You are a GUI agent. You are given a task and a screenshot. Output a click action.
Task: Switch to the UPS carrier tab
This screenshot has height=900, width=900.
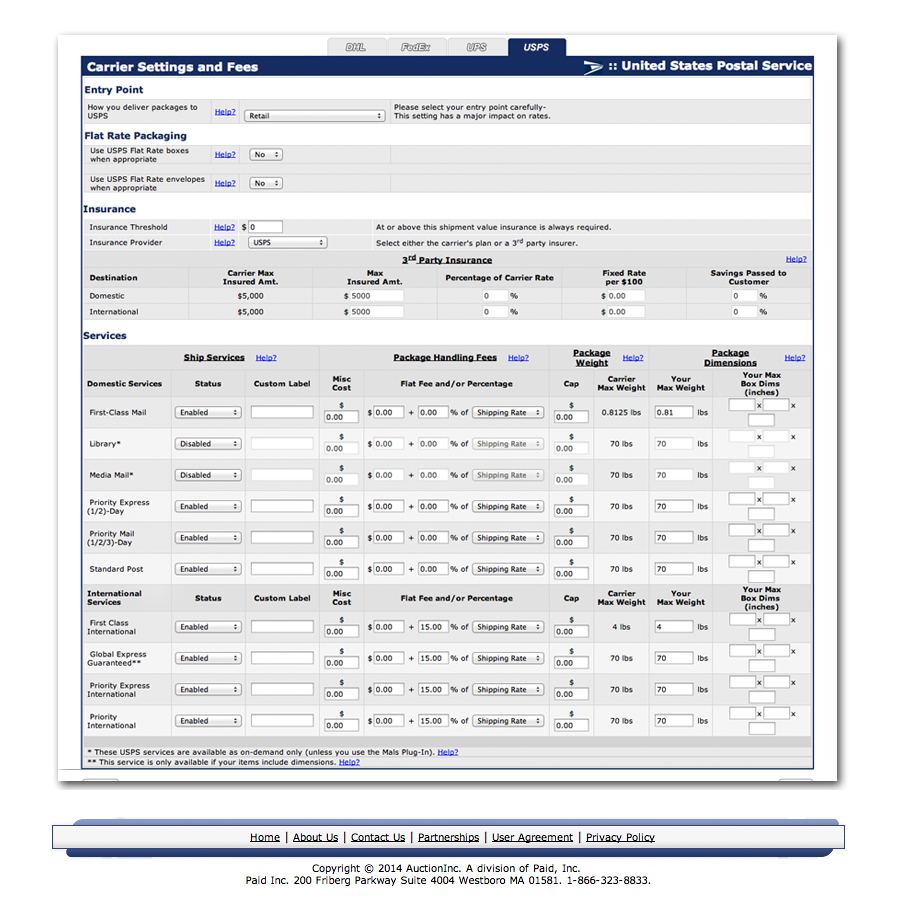point(476,47)
